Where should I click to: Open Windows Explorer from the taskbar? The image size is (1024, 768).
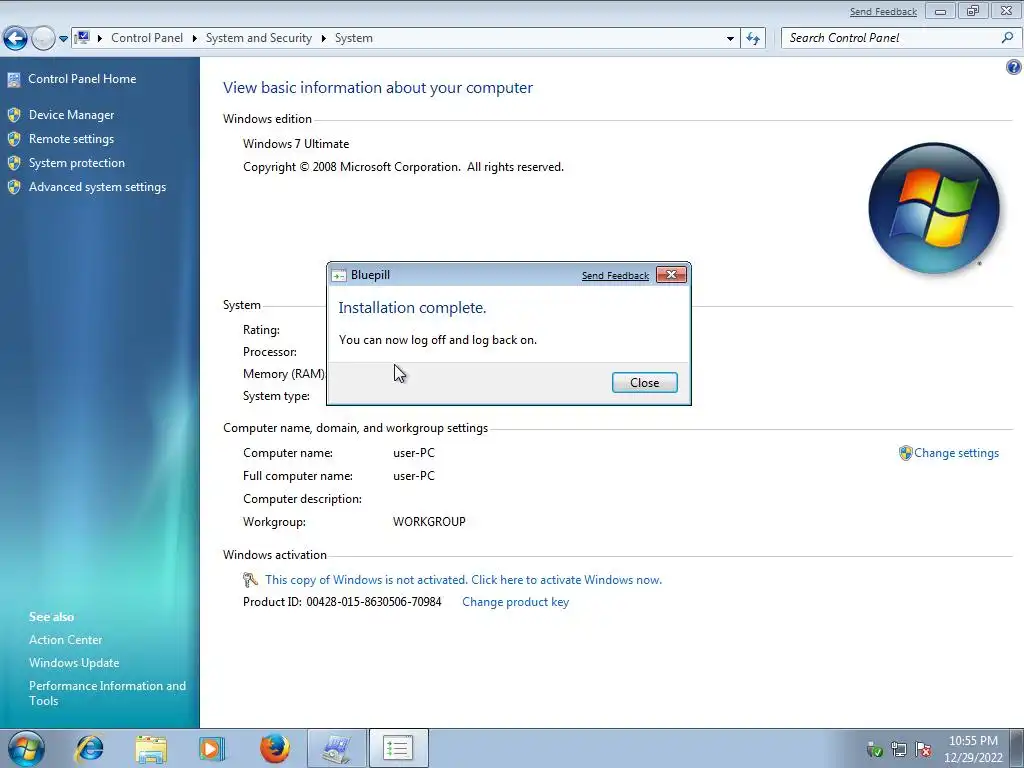[x=151, y=748]
